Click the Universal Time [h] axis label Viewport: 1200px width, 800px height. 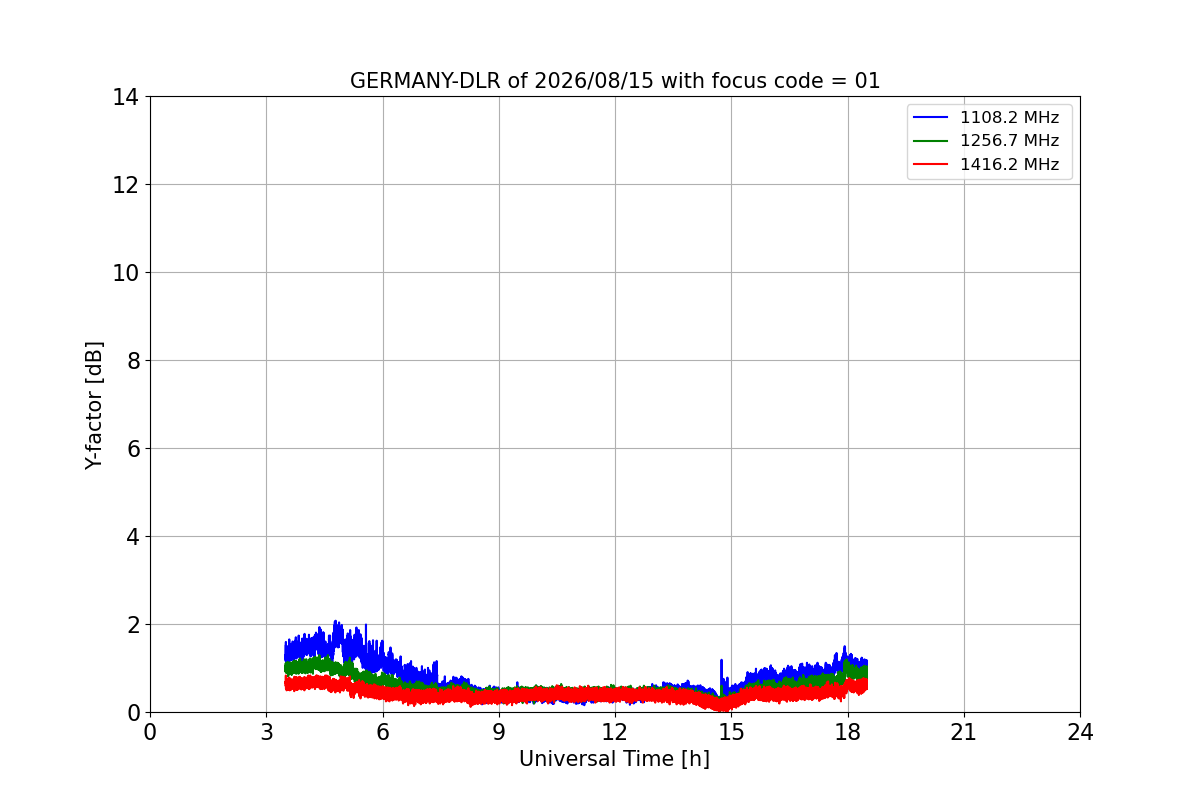(614, 759)
